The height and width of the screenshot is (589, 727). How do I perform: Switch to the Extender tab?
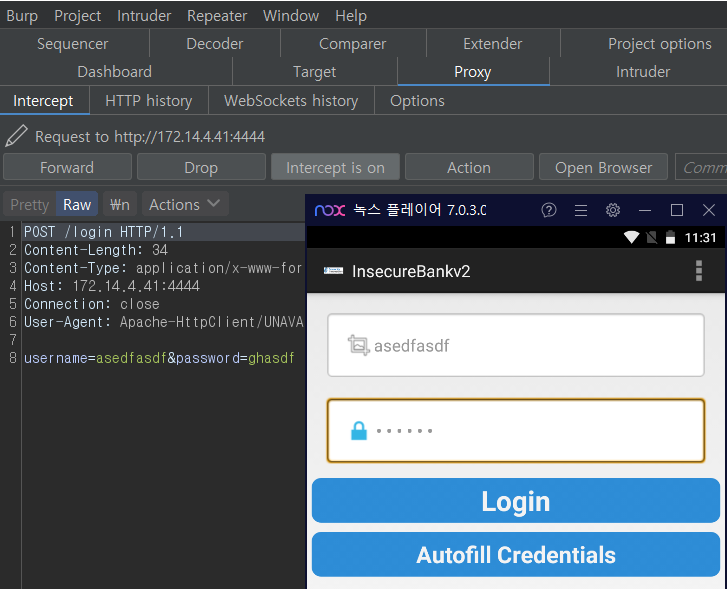point(492,44)
